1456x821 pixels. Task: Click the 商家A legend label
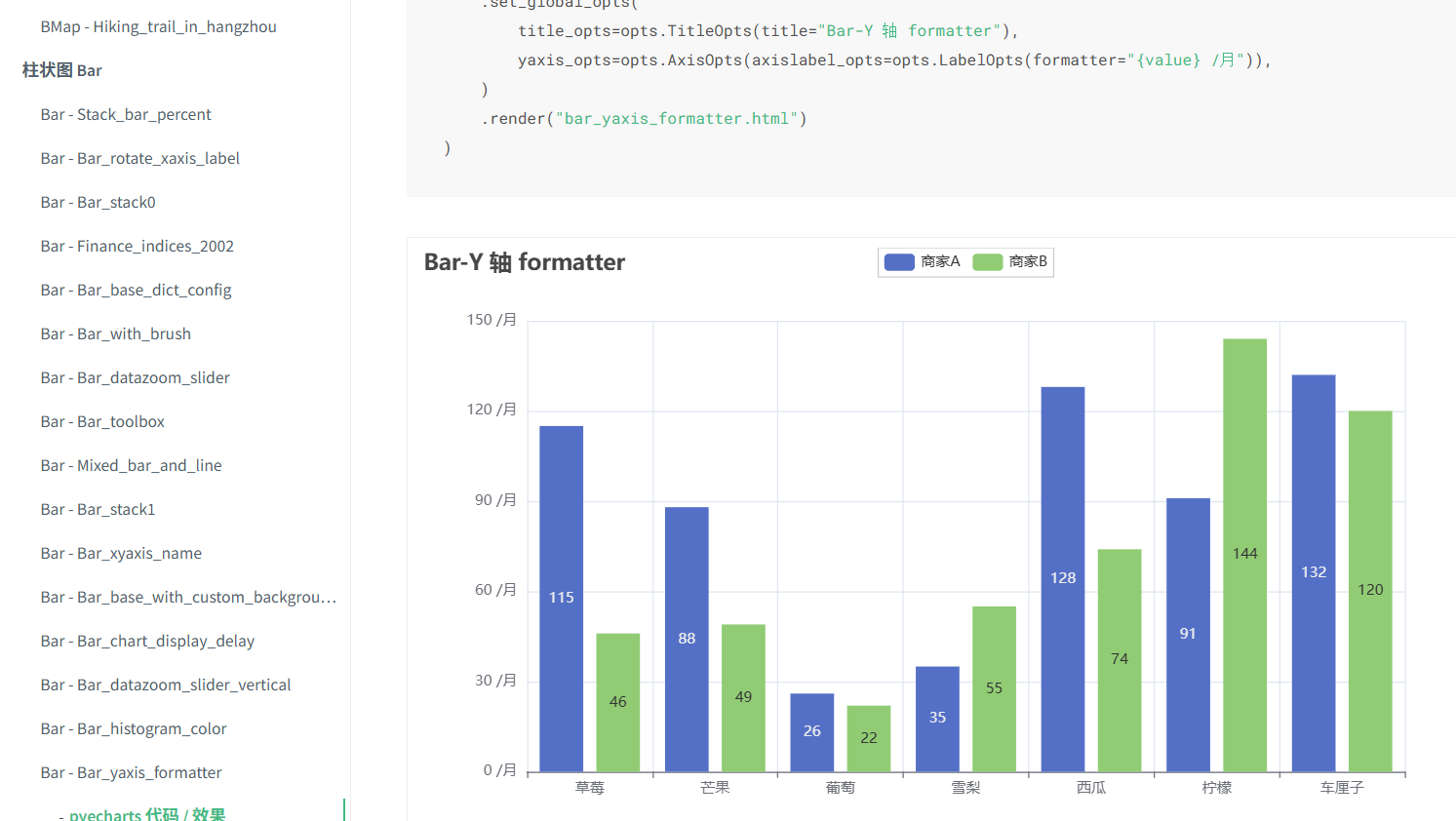[940, 261]
